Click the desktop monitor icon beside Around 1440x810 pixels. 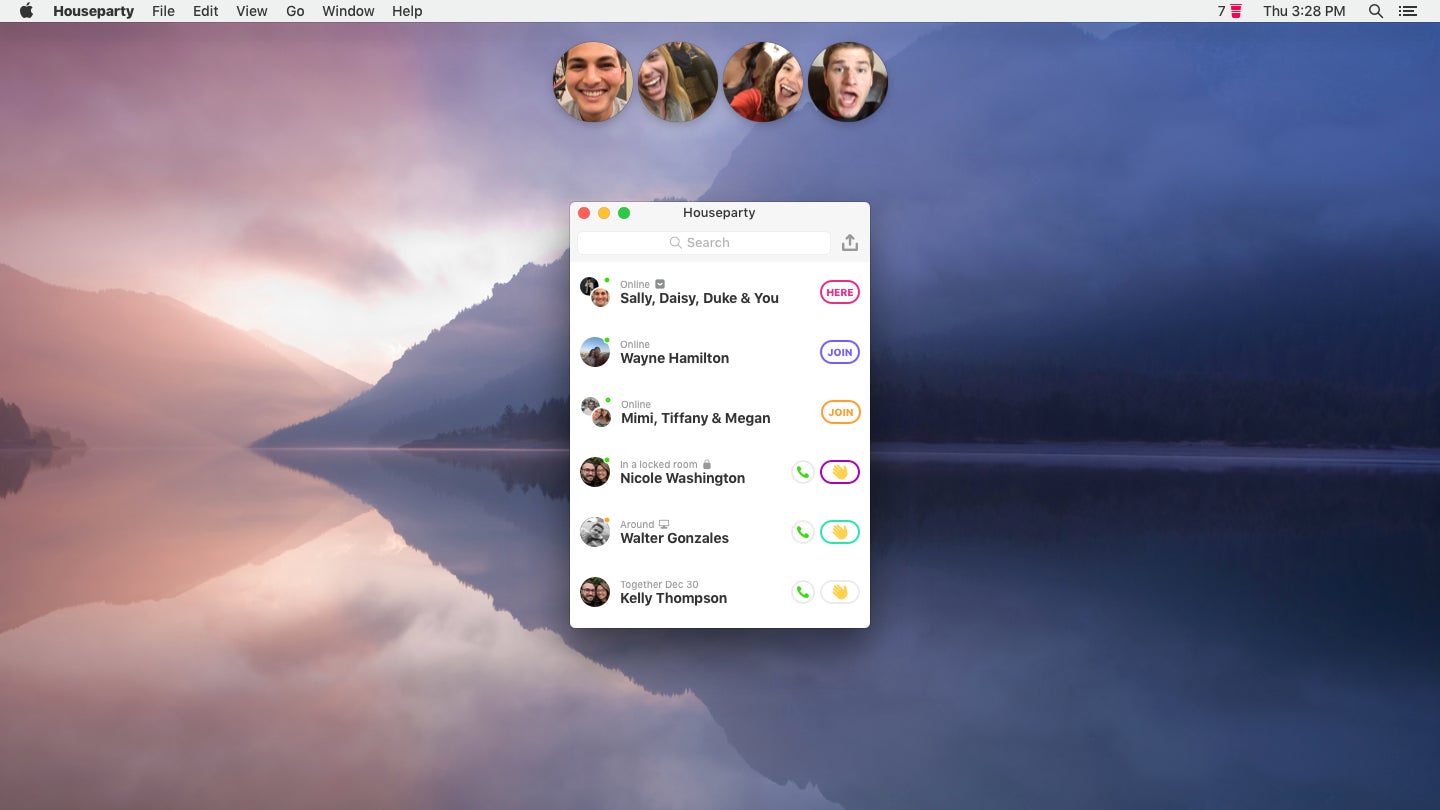pyautogui.click(x=664, y=524)
